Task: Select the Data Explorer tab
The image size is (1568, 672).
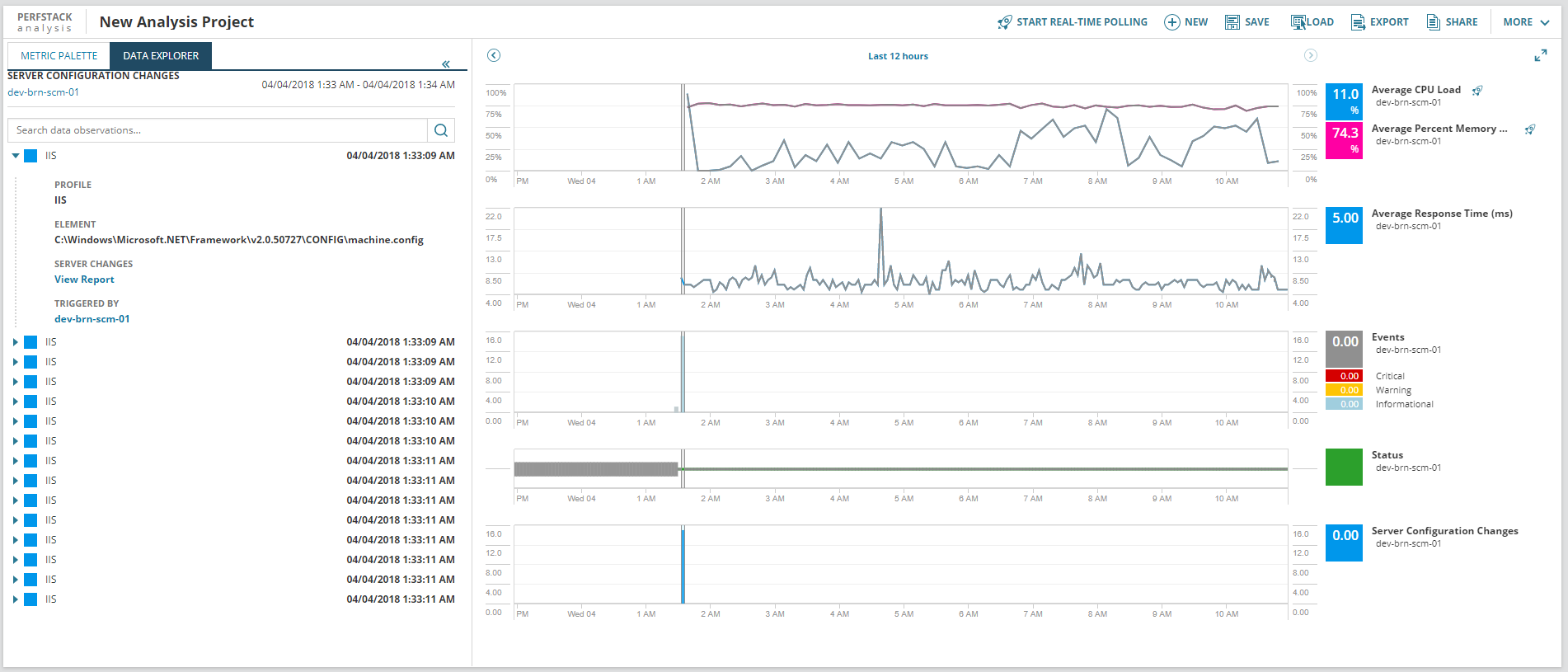Action: point(161,56)
